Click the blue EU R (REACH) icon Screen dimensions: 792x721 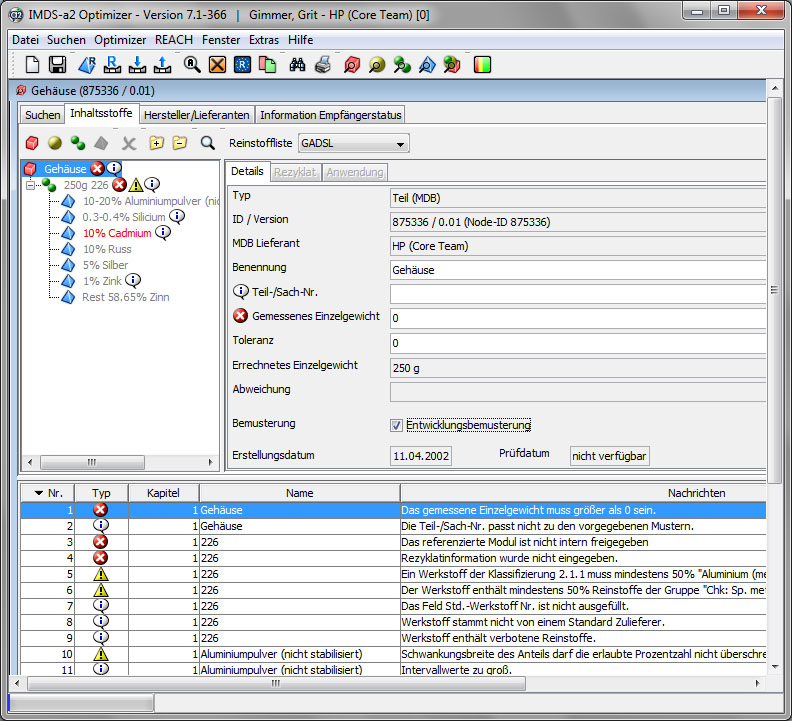pyautogui.click(x=242, y=65)
